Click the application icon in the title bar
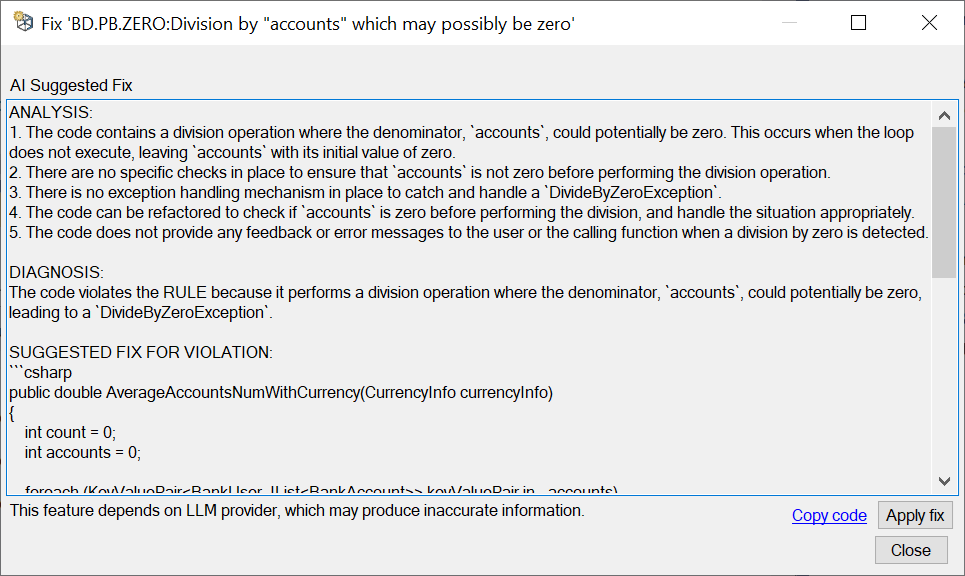The image size is (965, 576). [x=23, y=22]
